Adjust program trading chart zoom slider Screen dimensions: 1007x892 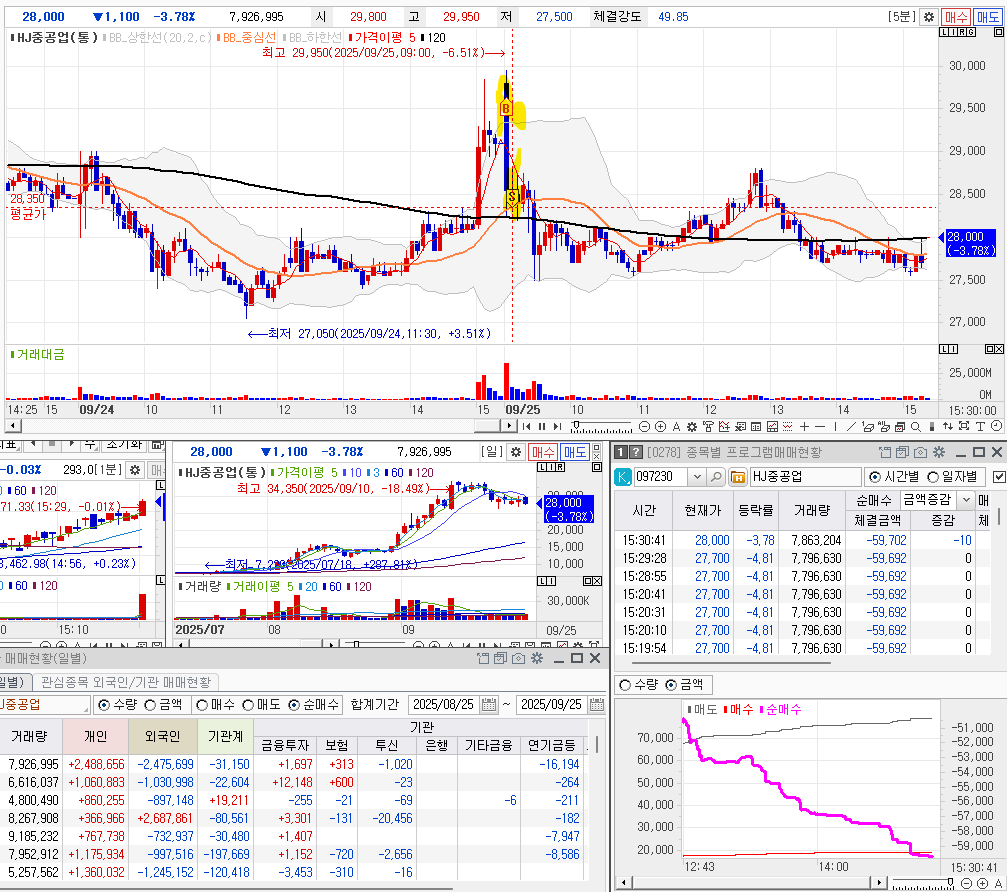click(950, 882)
